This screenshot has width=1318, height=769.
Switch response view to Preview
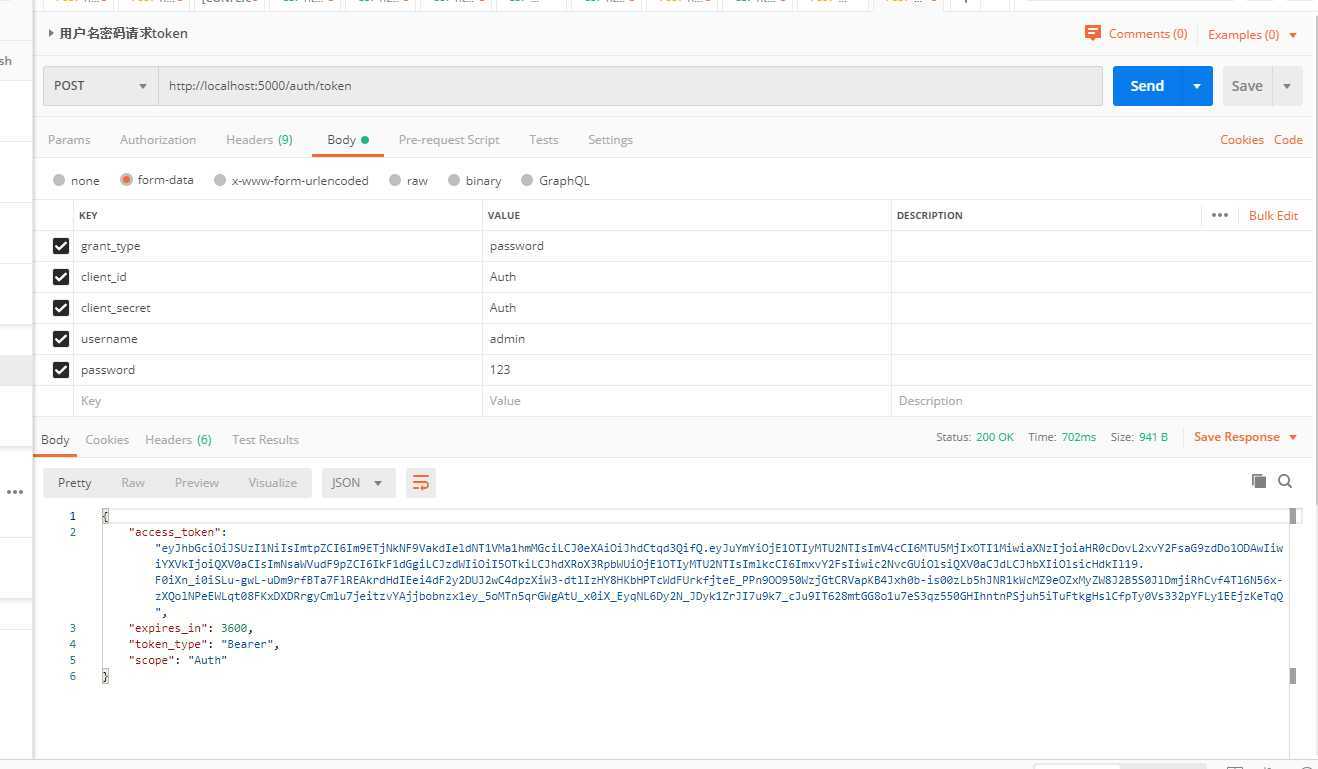click(x=197, y=483)
